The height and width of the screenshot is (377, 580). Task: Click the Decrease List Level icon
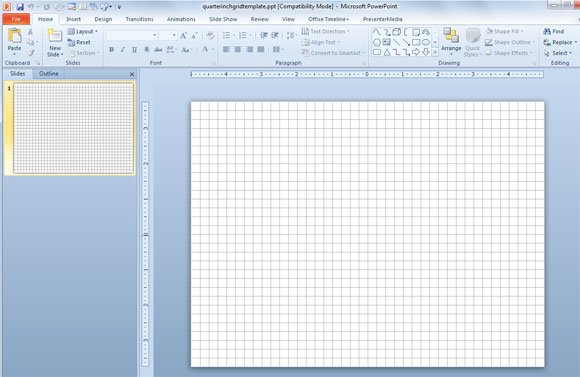pos(264,36)
